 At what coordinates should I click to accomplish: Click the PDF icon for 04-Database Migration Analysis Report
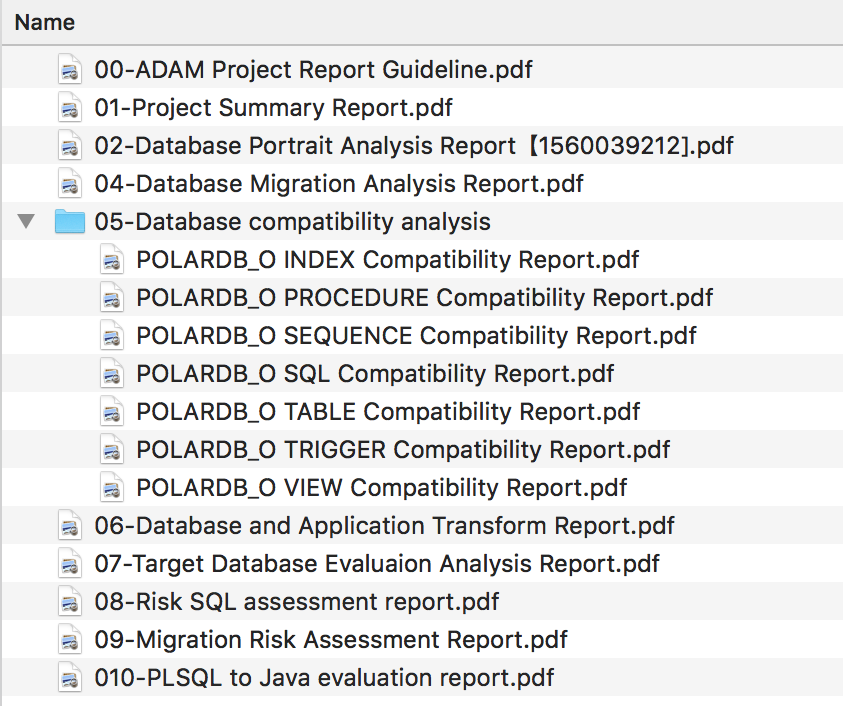[x=70, y=184]
